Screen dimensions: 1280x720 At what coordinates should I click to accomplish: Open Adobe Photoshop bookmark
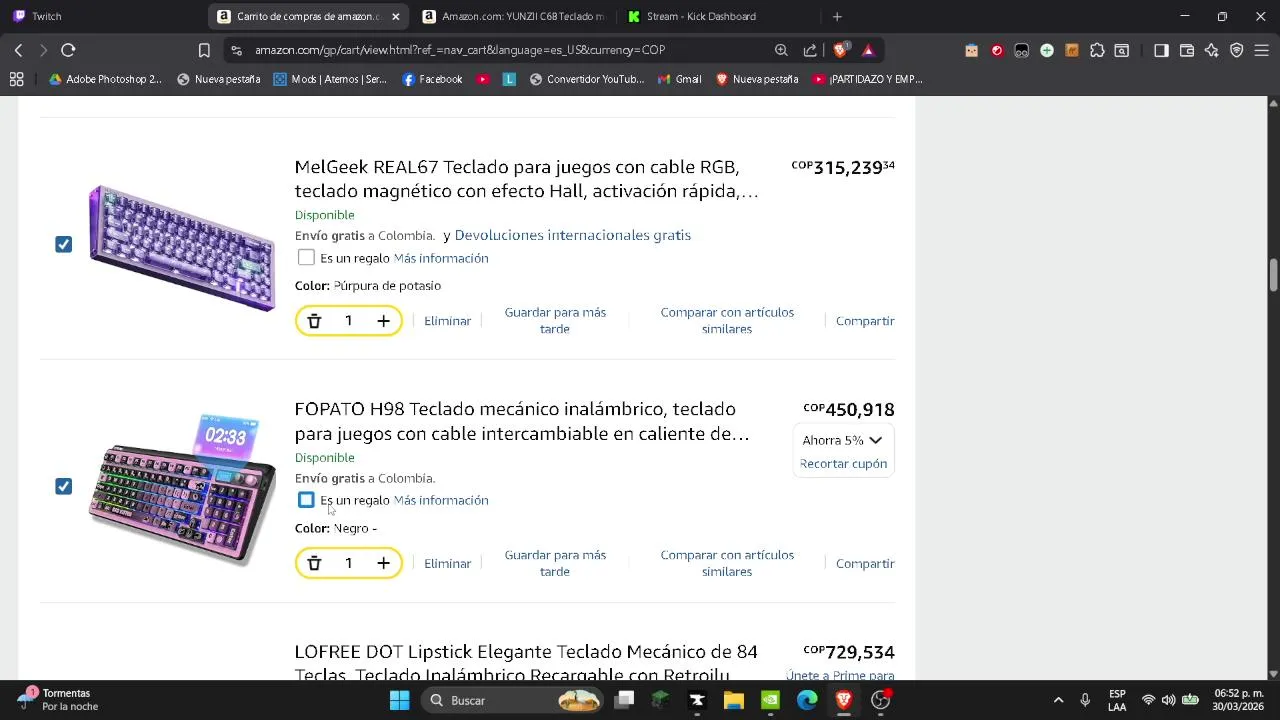click(104, 79)
